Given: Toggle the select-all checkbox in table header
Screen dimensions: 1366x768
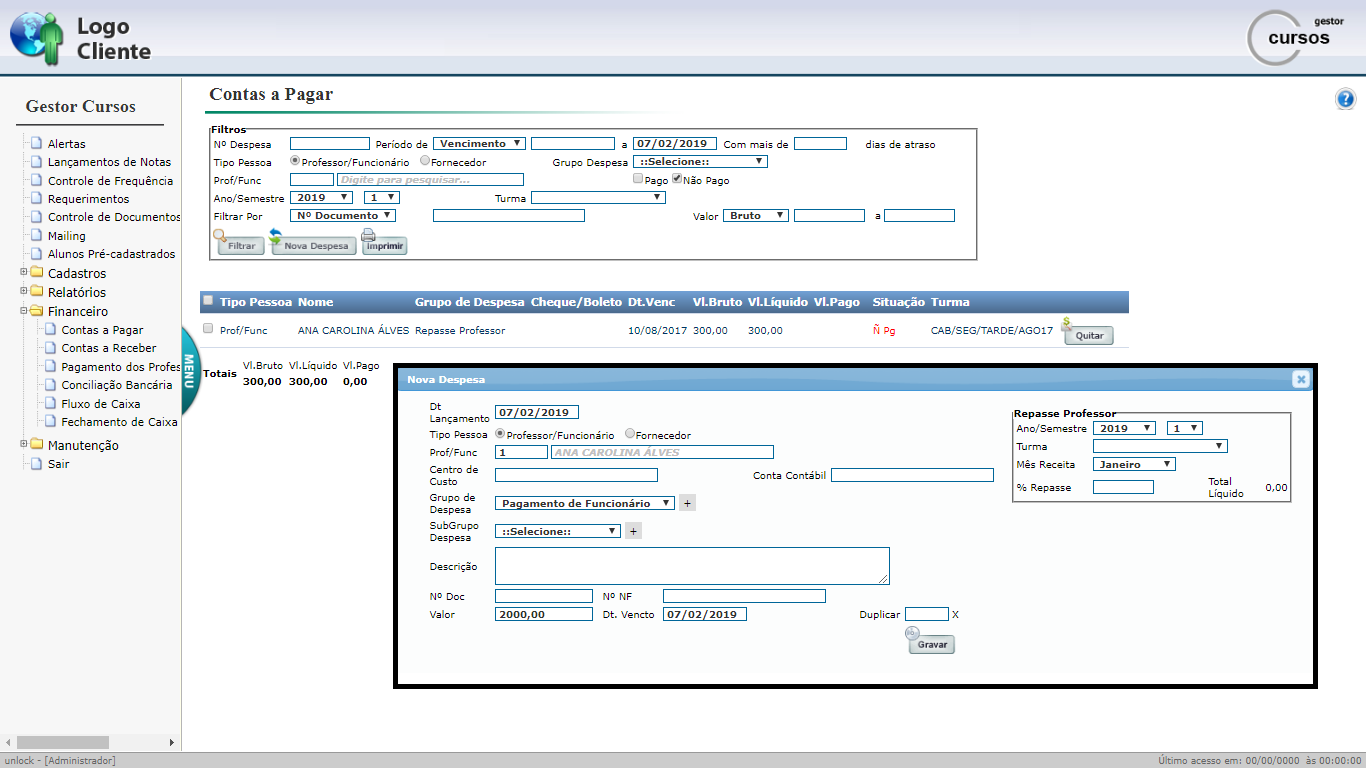Looking at the screenshot, I should click(x=208, y=300).
